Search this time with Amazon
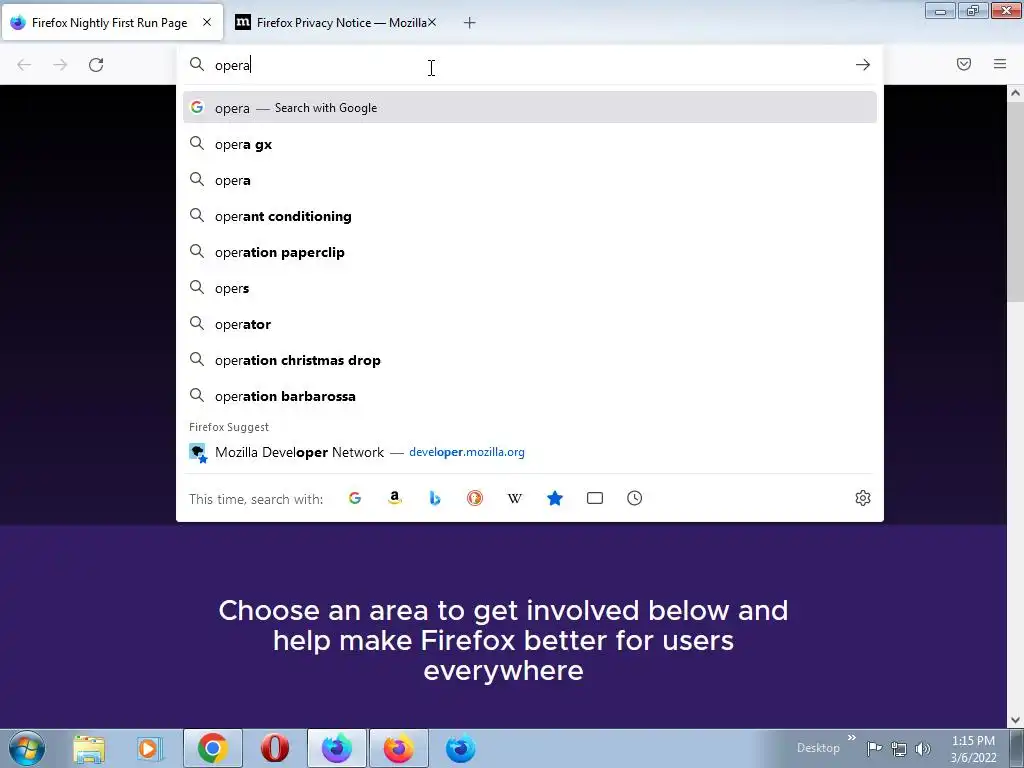This screenshot has width=1024, height=768. point(394,498)
